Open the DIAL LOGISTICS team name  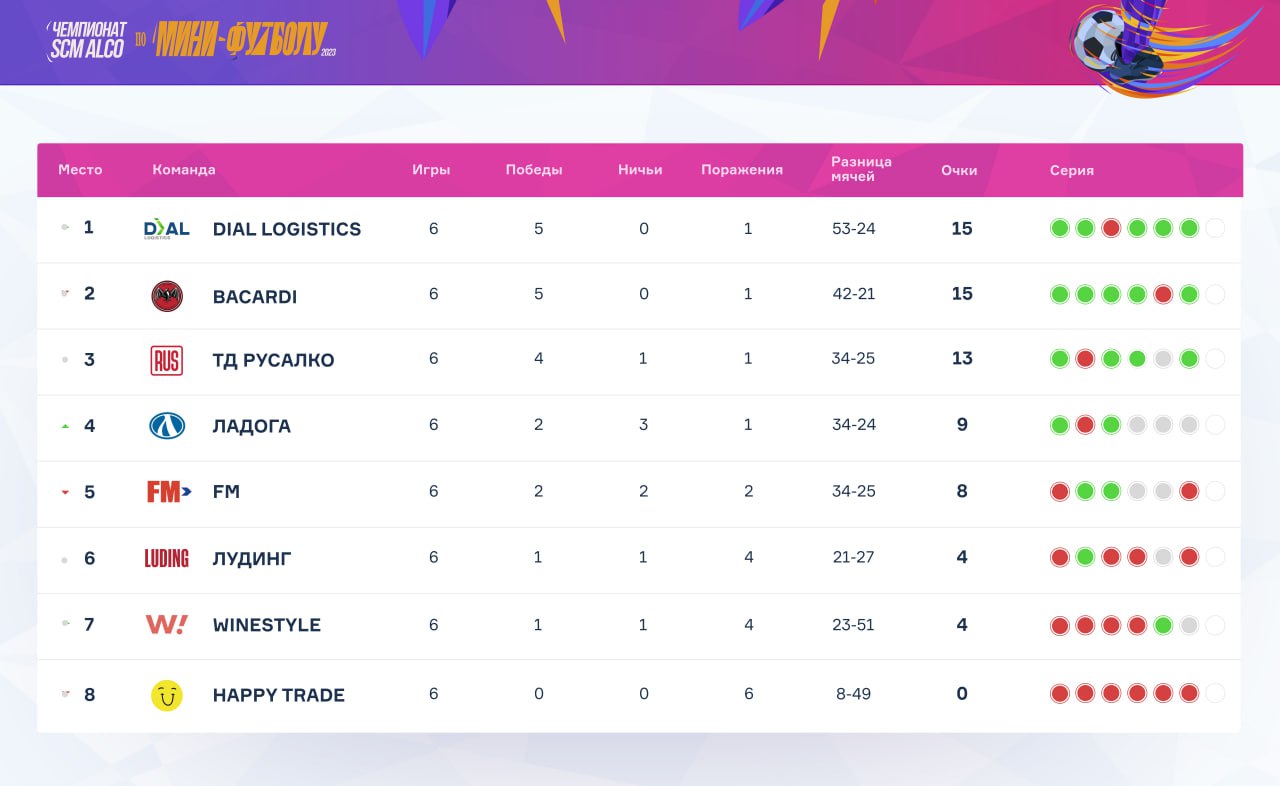point(286,229)
